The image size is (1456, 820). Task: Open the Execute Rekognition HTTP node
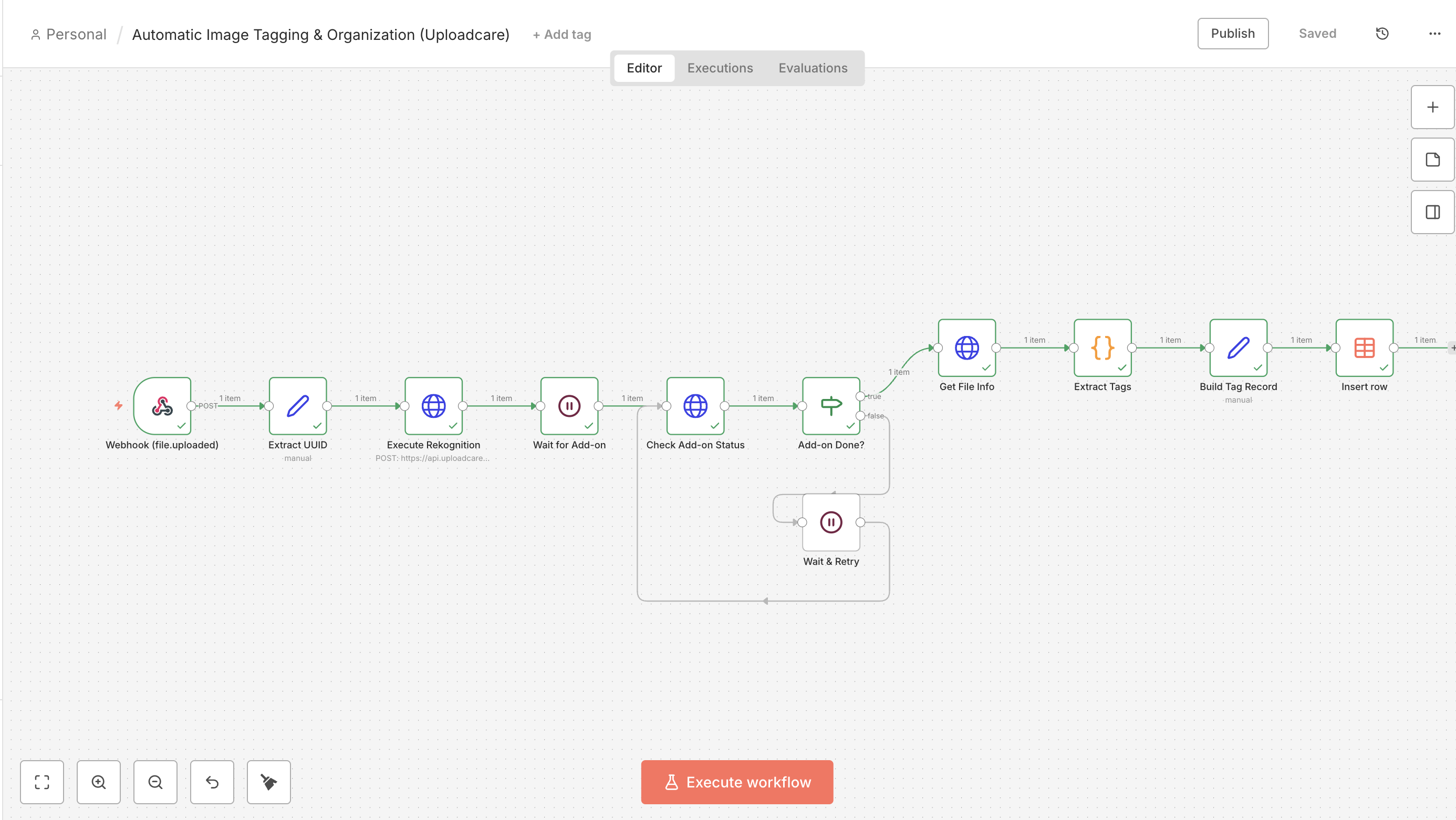[433, 406]
